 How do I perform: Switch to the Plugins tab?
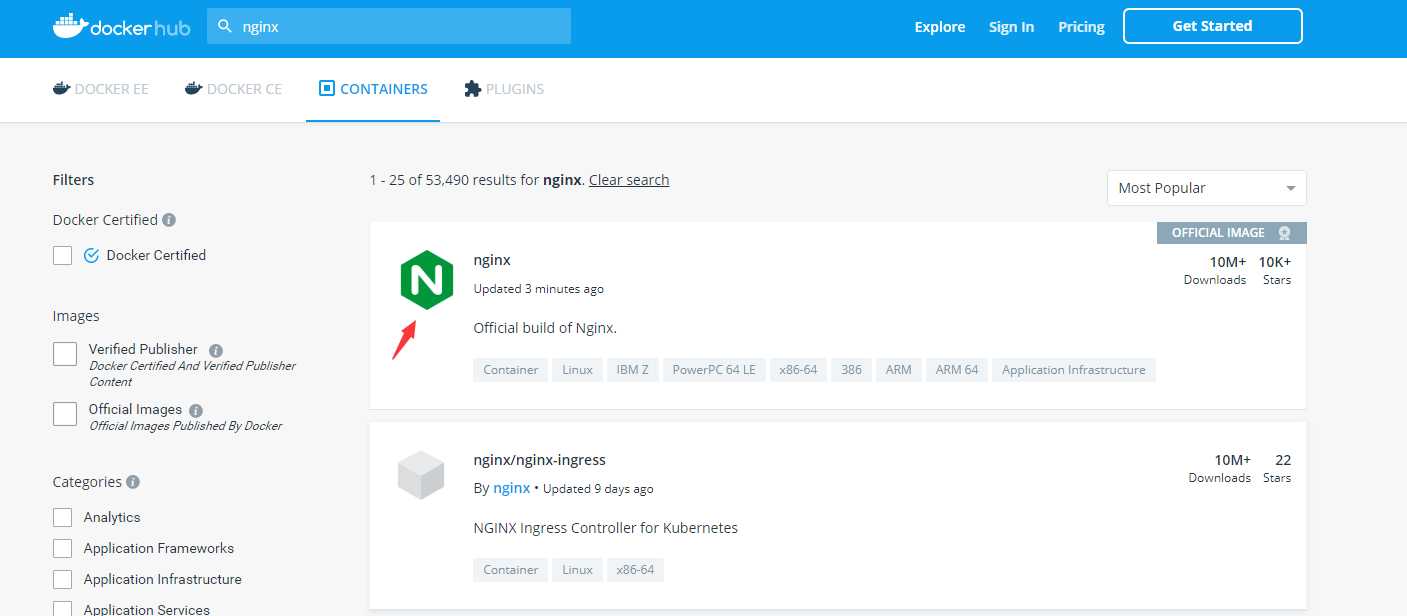504,89
